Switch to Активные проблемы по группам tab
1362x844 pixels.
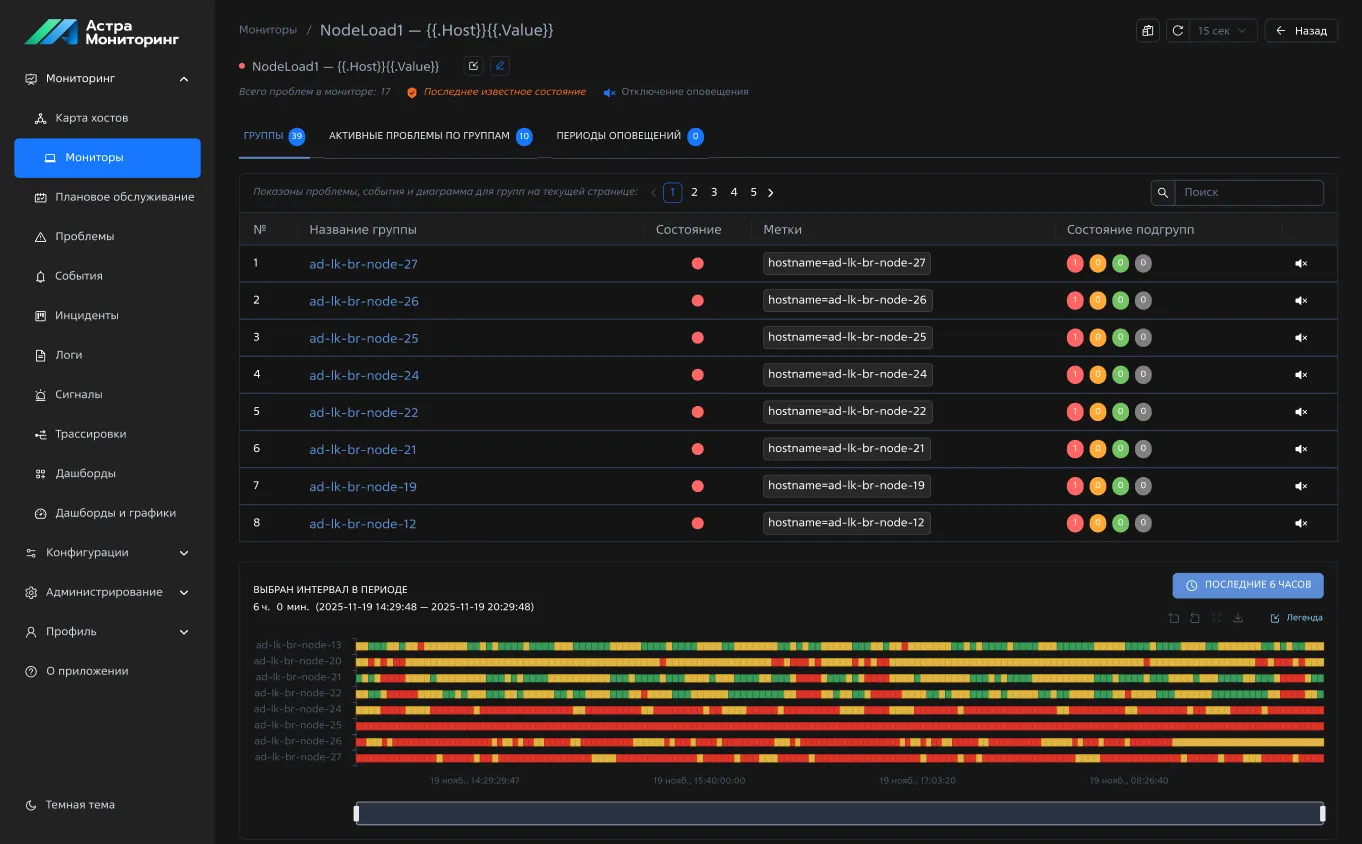419,136
